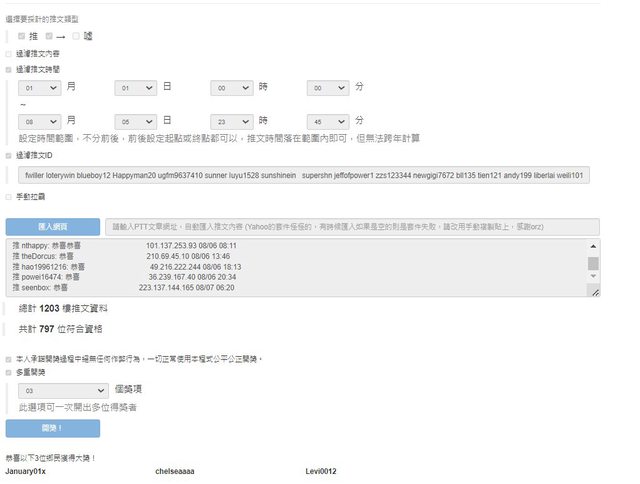Toggle the → comment type checkbox
The image size is (640, 484).
coord(49,36)
